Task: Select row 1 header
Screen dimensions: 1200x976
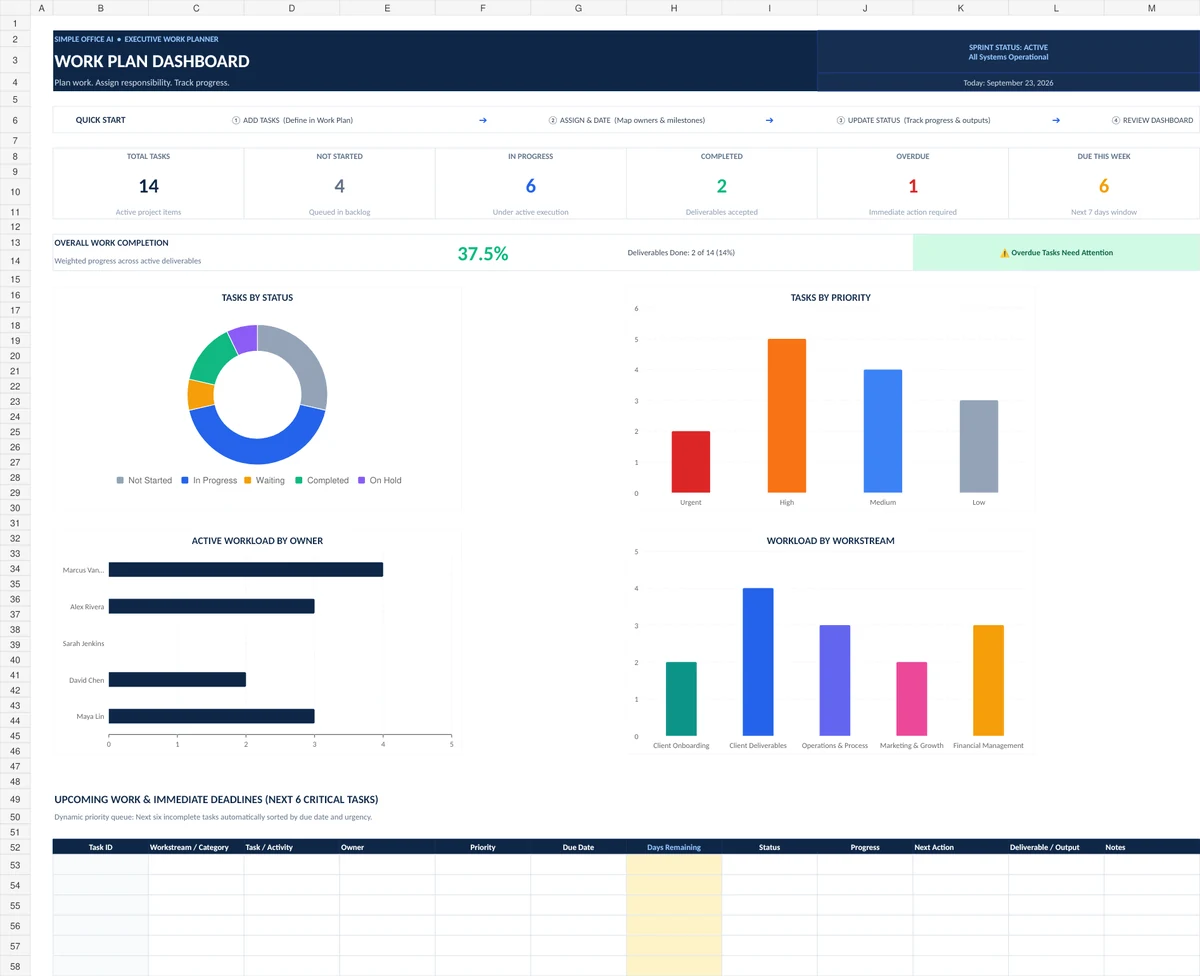Action: [15, 23]
